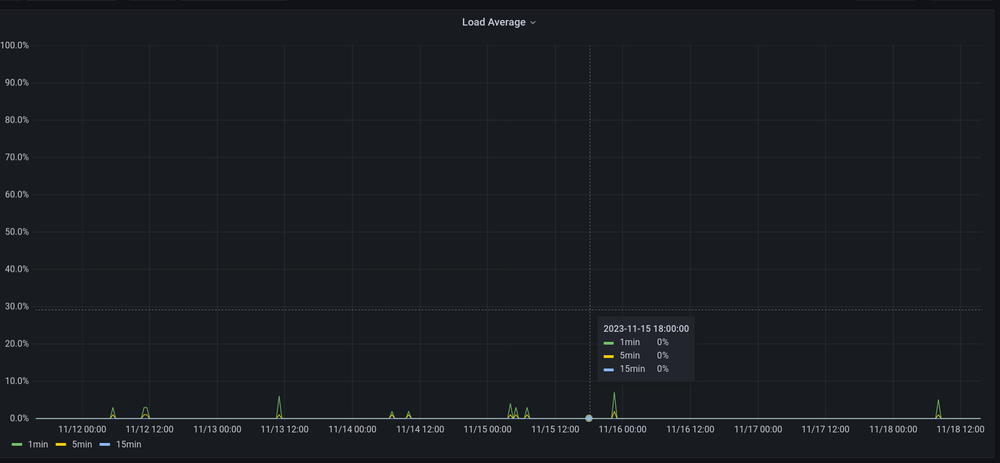The height and width of the screenshot is (463, 1000).
Task: Click the 90.0% y-axis label
Action: pyautogui.click(x=17, y=83)
